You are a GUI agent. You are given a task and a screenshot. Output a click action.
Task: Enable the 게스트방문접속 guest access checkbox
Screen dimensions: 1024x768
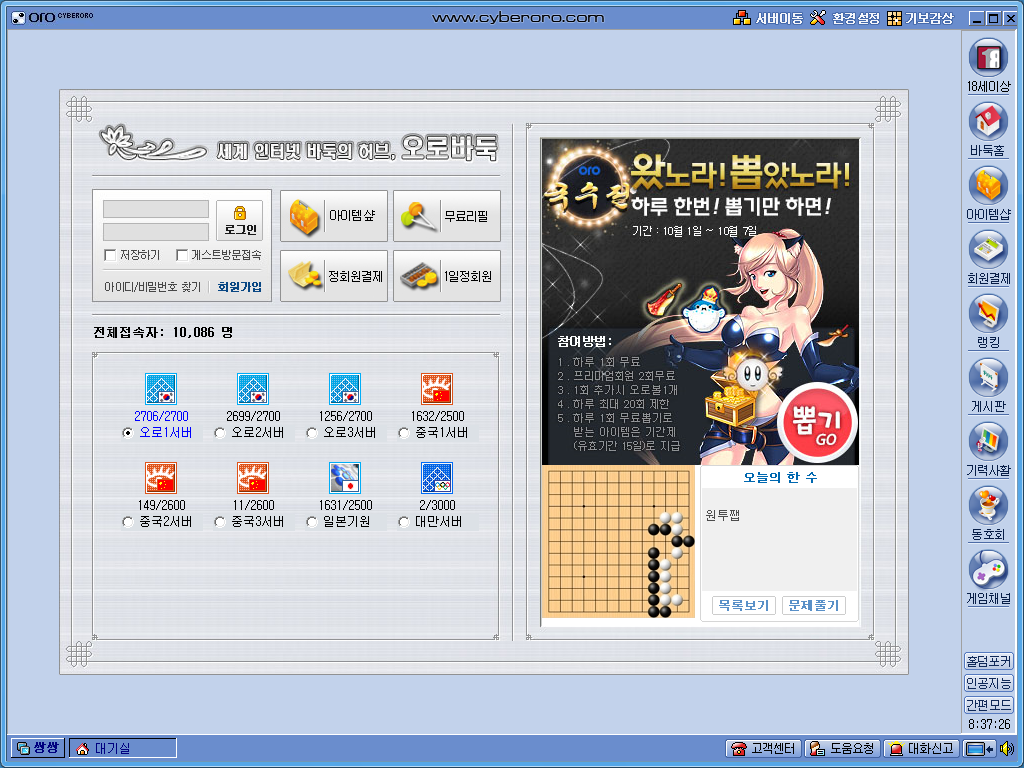(x=182, y=255)
